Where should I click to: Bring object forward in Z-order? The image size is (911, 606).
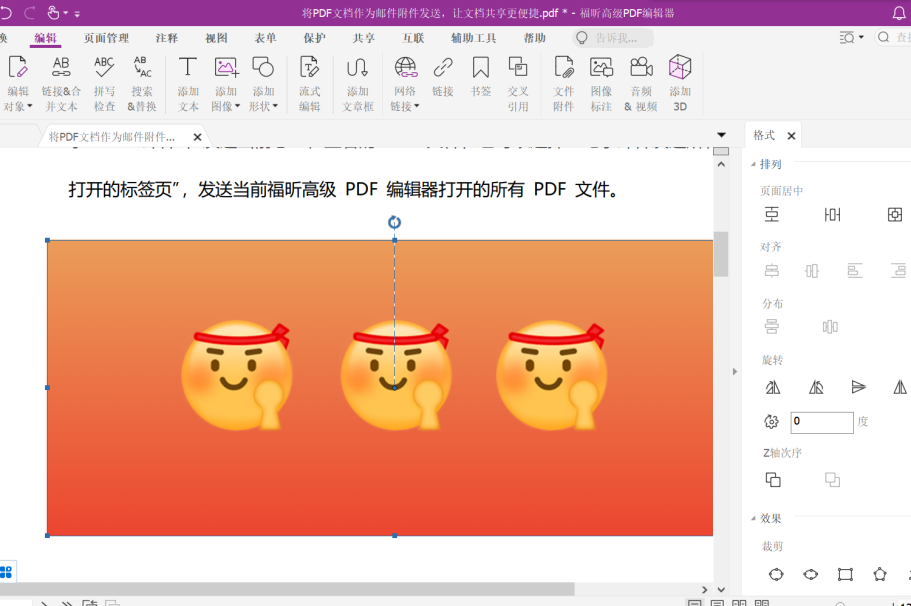[x=773, y=480]
